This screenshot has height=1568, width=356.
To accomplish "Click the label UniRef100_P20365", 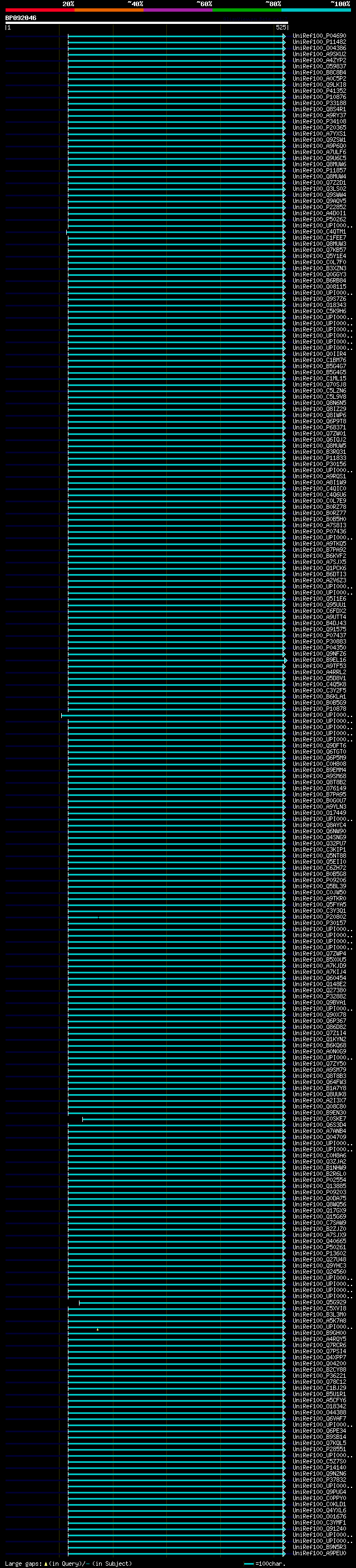I will (x=319, y=128).
